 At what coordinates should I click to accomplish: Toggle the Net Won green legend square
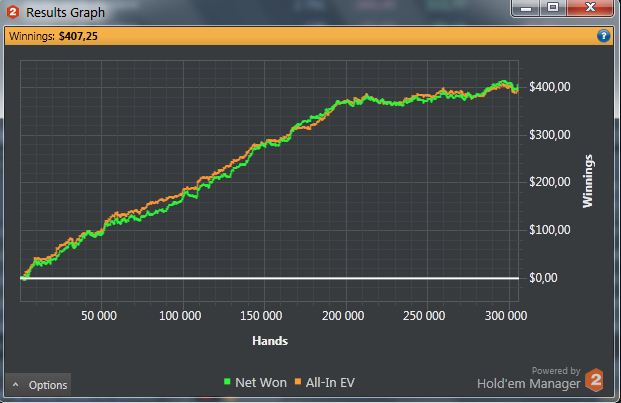227,382
